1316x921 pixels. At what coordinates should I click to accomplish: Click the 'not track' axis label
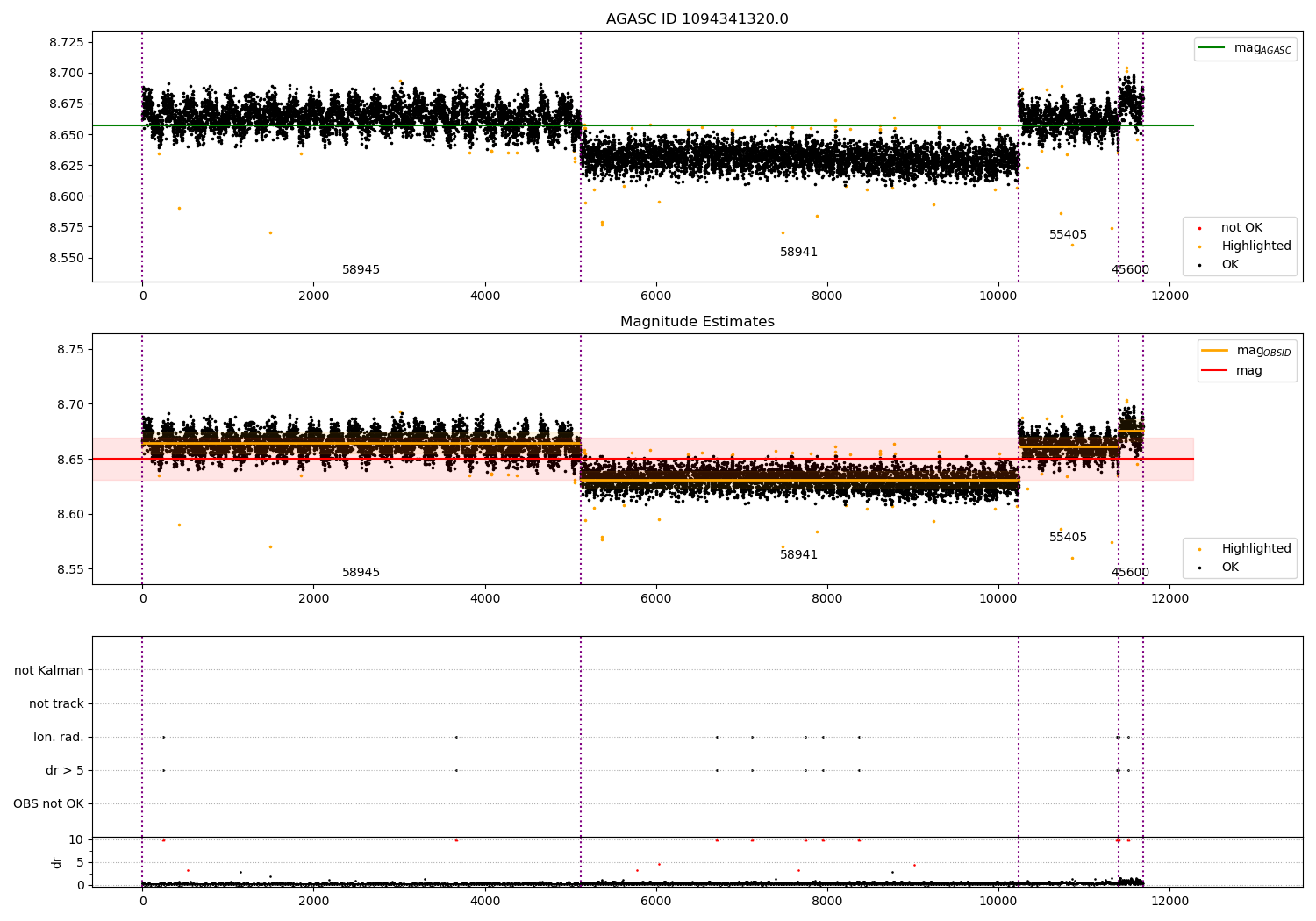[x=56, y=703]
